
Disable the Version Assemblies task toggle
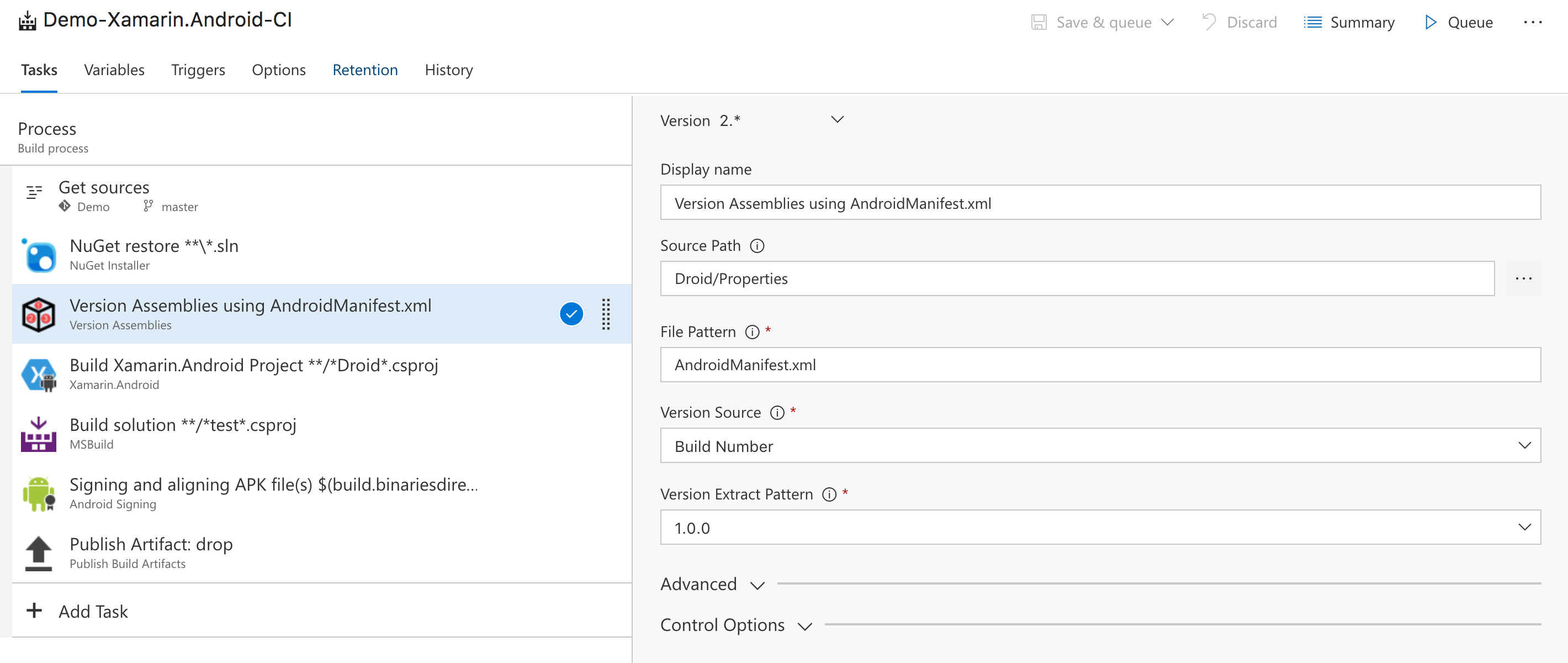pyautogui.click(x=571, y=314)
